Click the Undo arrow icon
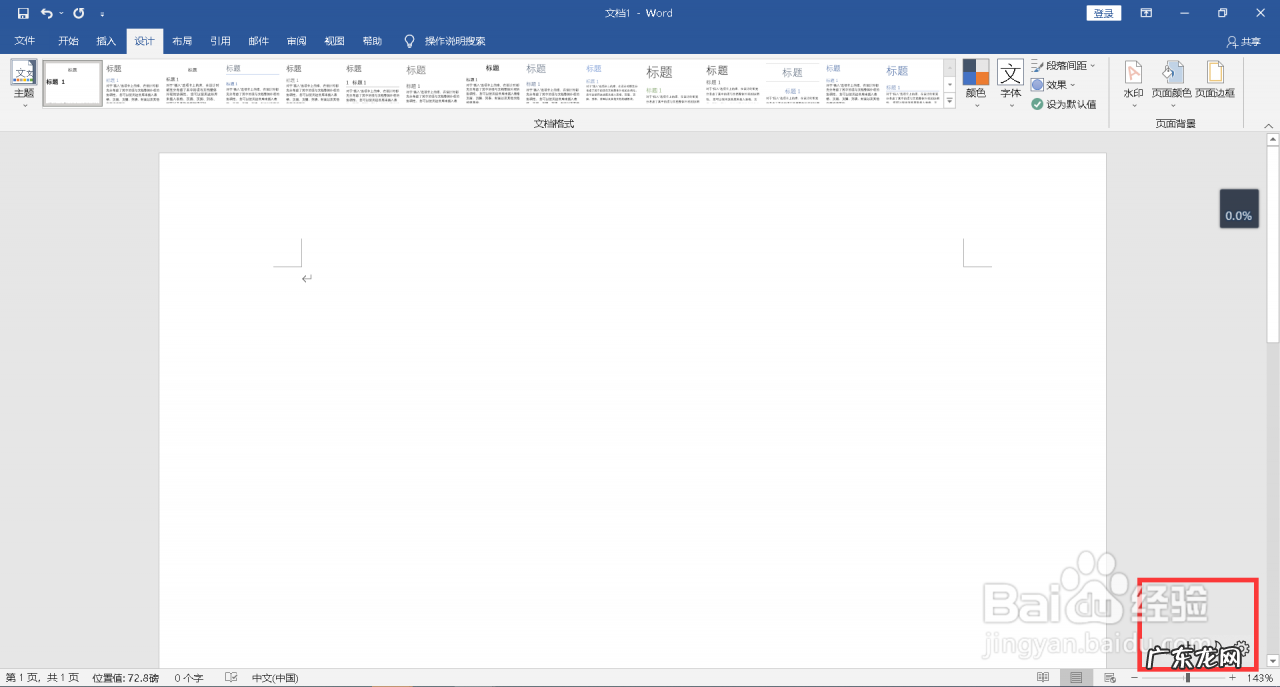1280x687 pixels. coord(46,14)
